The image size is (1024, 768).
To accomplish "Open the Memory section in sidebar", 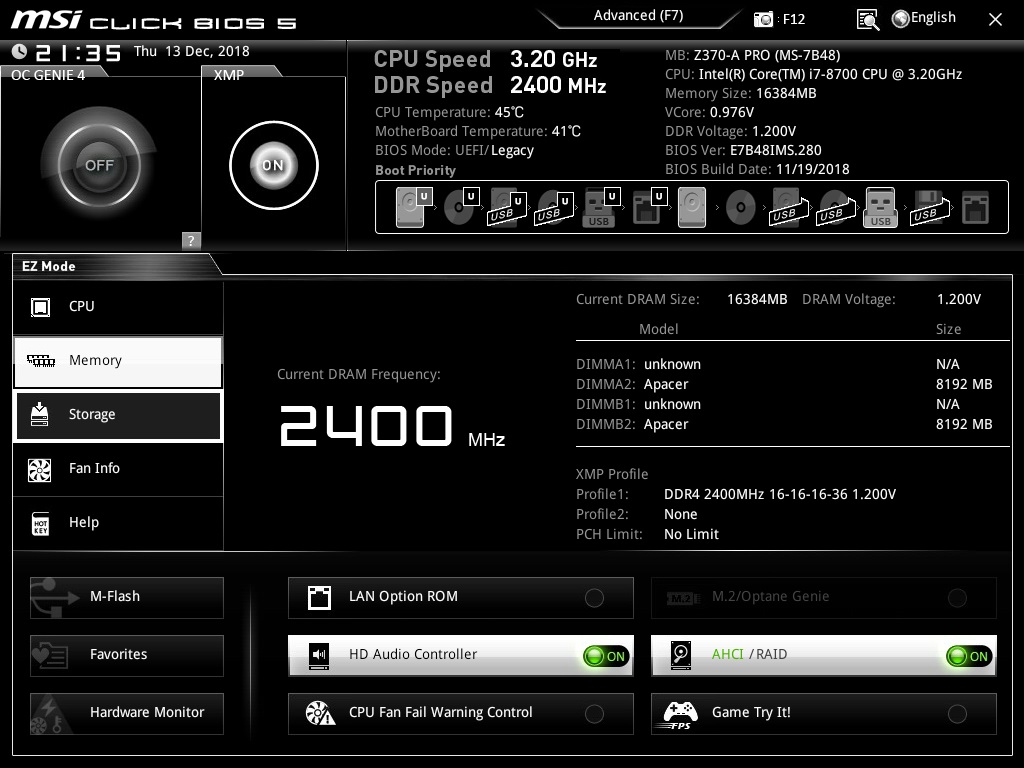I will coord(118,362).
